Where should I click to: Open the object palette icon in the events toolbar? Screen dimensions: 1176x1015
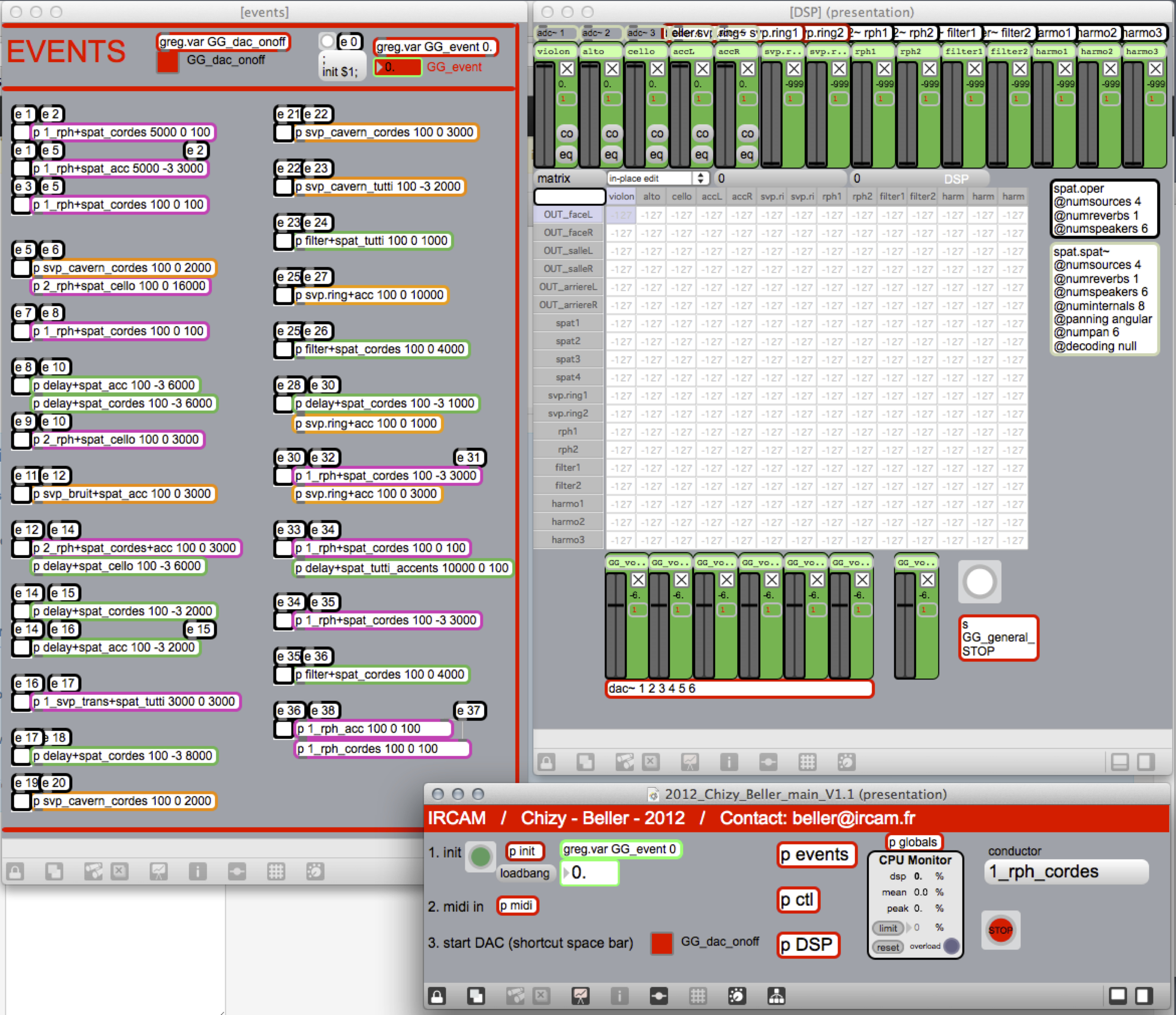(94, 871)
